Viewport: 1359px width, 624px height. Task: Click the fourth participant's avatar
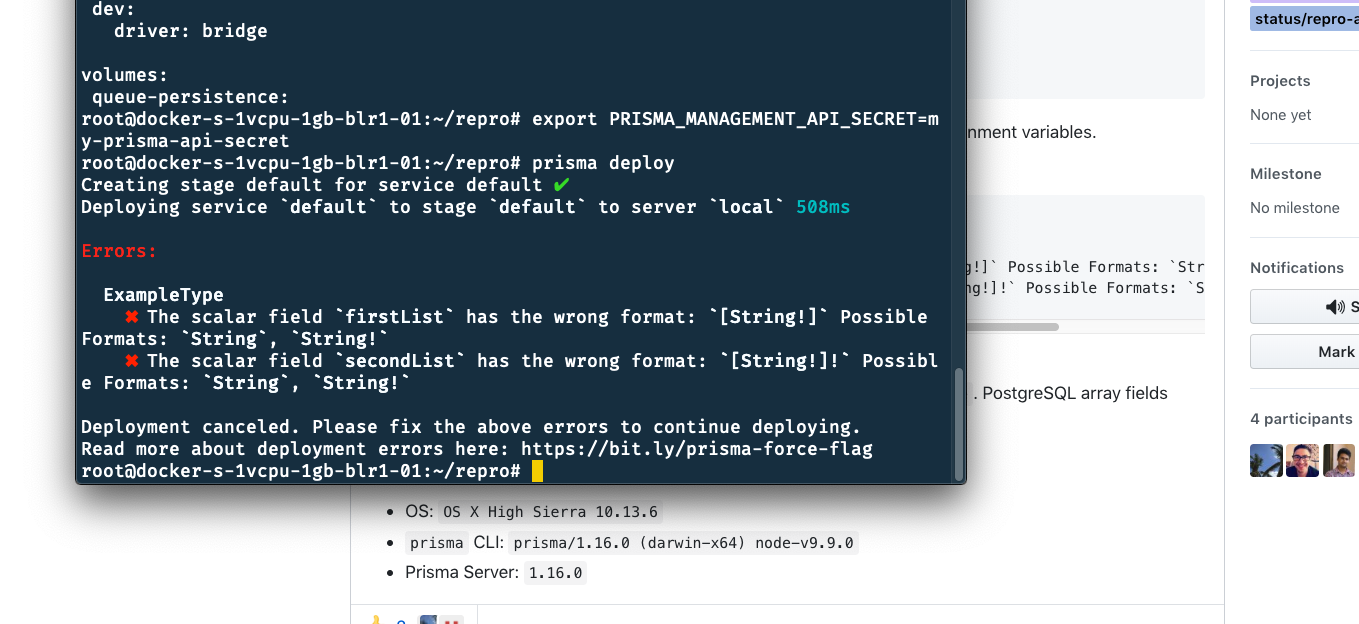tap(1357, 460)
